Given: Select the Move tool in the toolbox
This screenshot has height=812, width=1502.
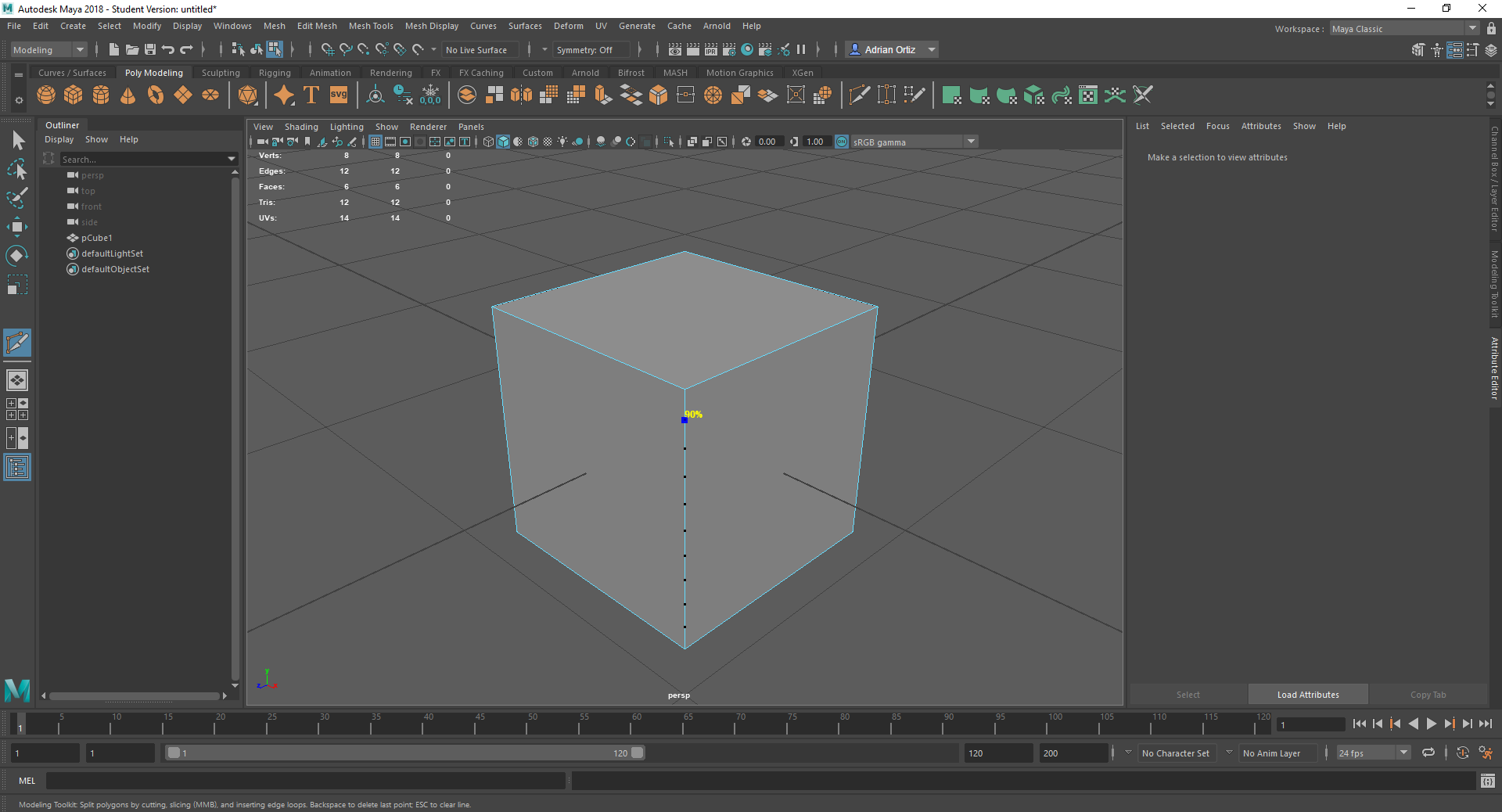Looking at the screenshot, I should 17,228.
